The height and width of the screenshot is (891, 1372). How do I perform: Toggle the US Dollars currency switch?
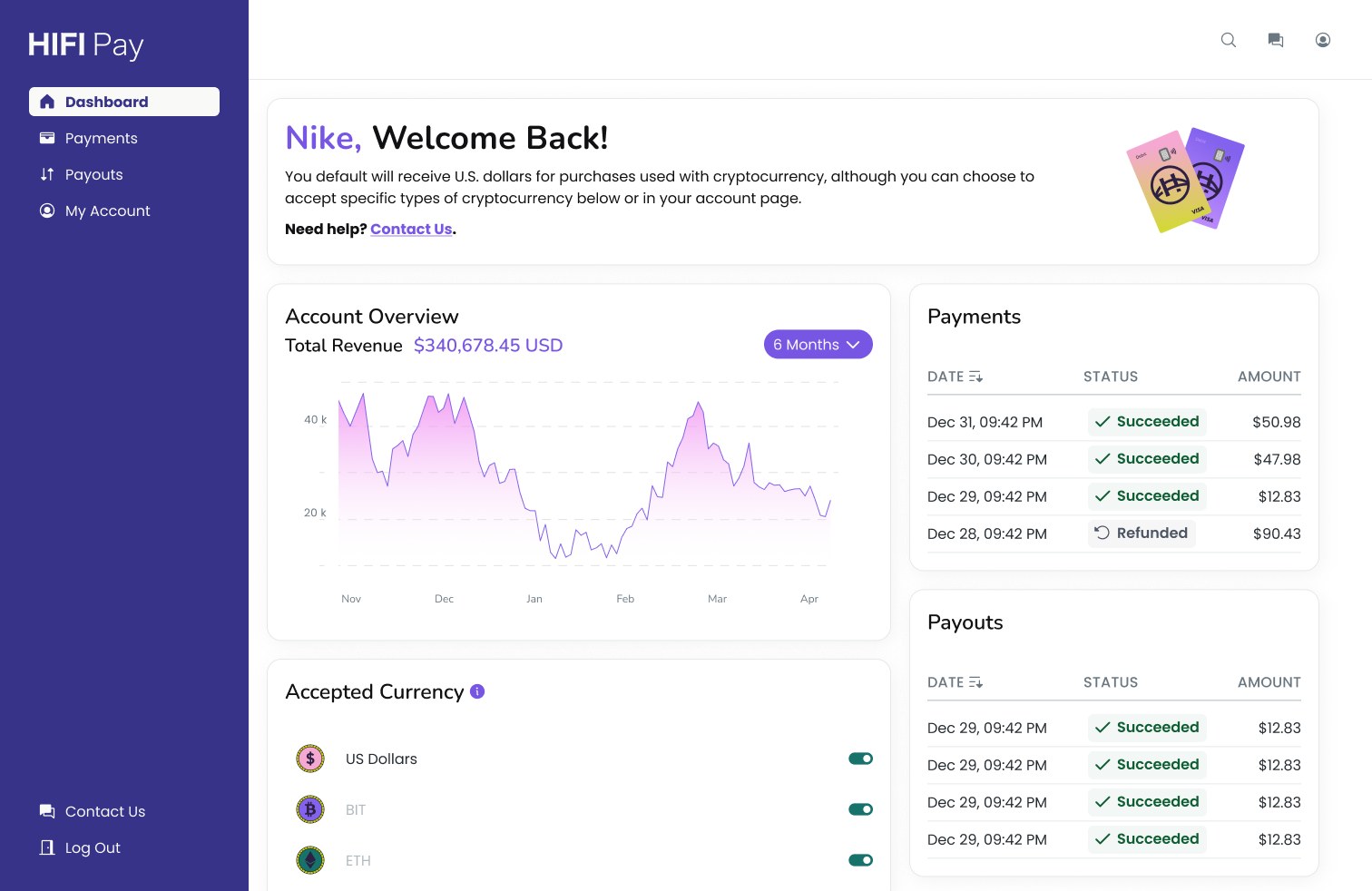[860, 759]
